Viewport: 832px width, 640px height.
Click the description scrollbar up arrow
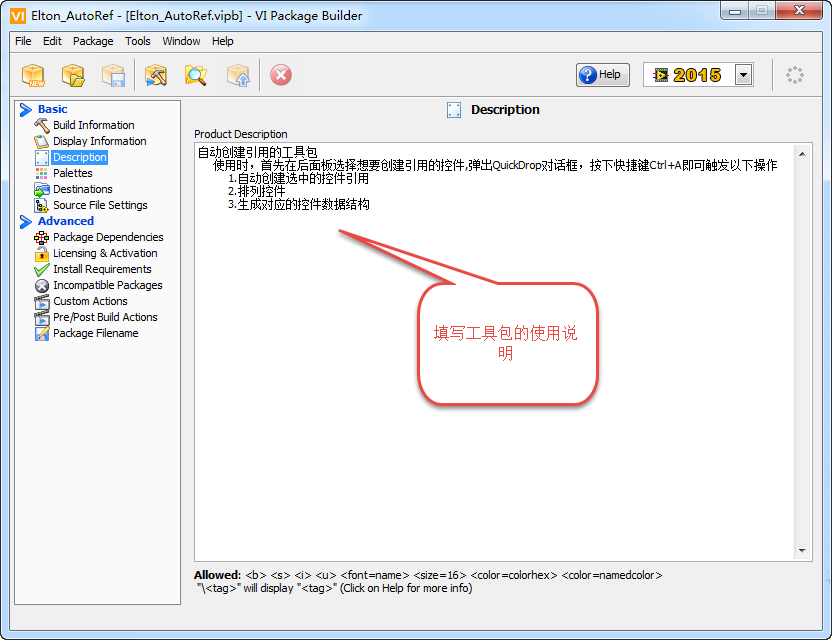point(802,154)
